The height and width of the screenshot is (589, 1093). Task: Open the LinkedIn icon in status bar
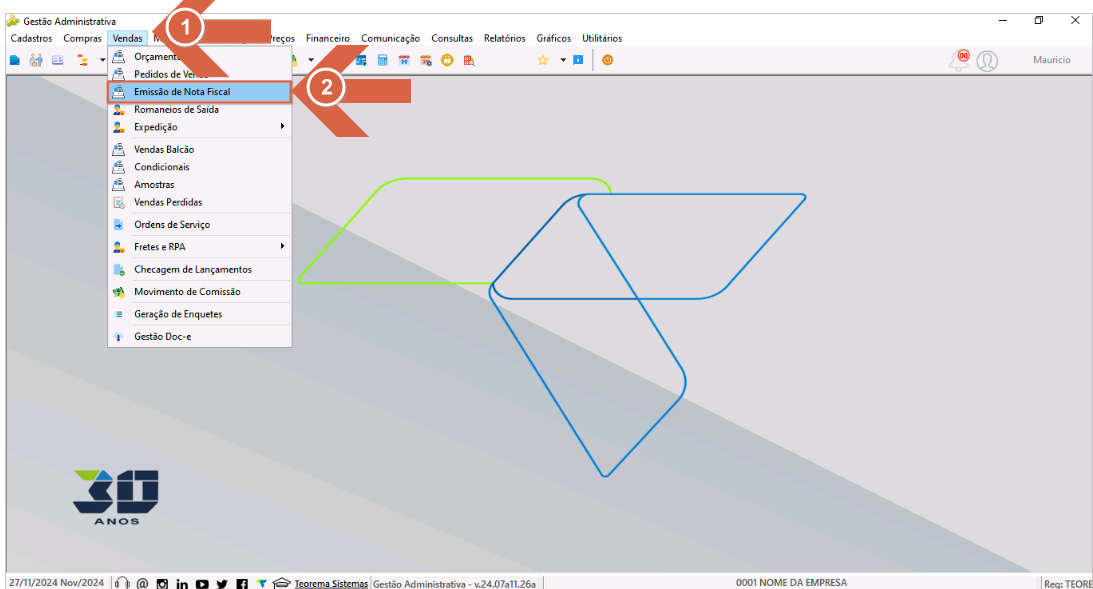coord(182,583)
